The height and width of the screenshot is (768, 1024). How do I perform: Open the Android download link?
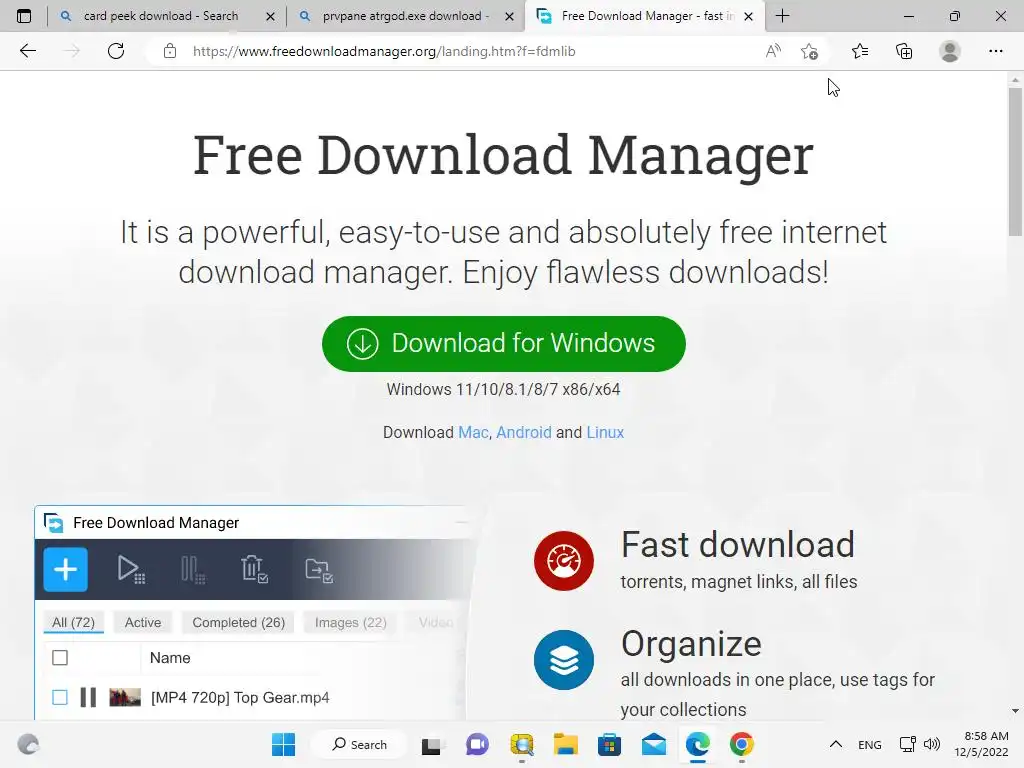(x=524, y=432)
